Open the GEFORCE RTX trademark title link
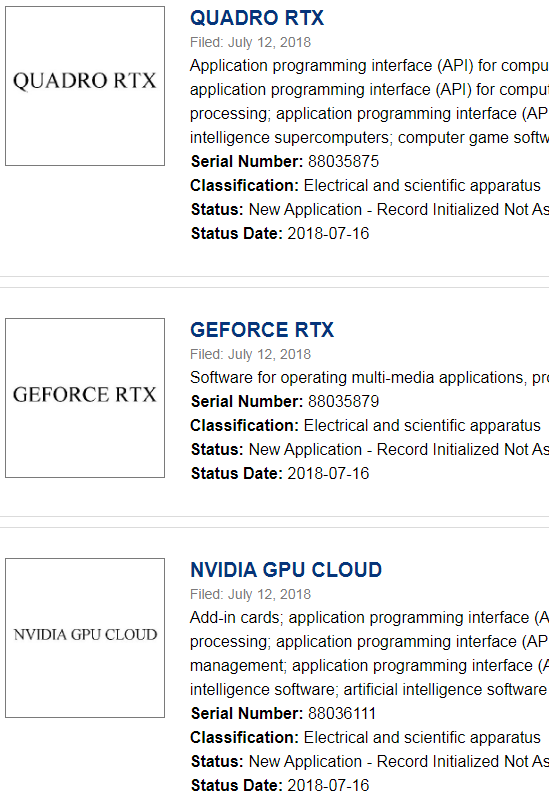This screenshot has height=795, width=549. click(262, 330)
